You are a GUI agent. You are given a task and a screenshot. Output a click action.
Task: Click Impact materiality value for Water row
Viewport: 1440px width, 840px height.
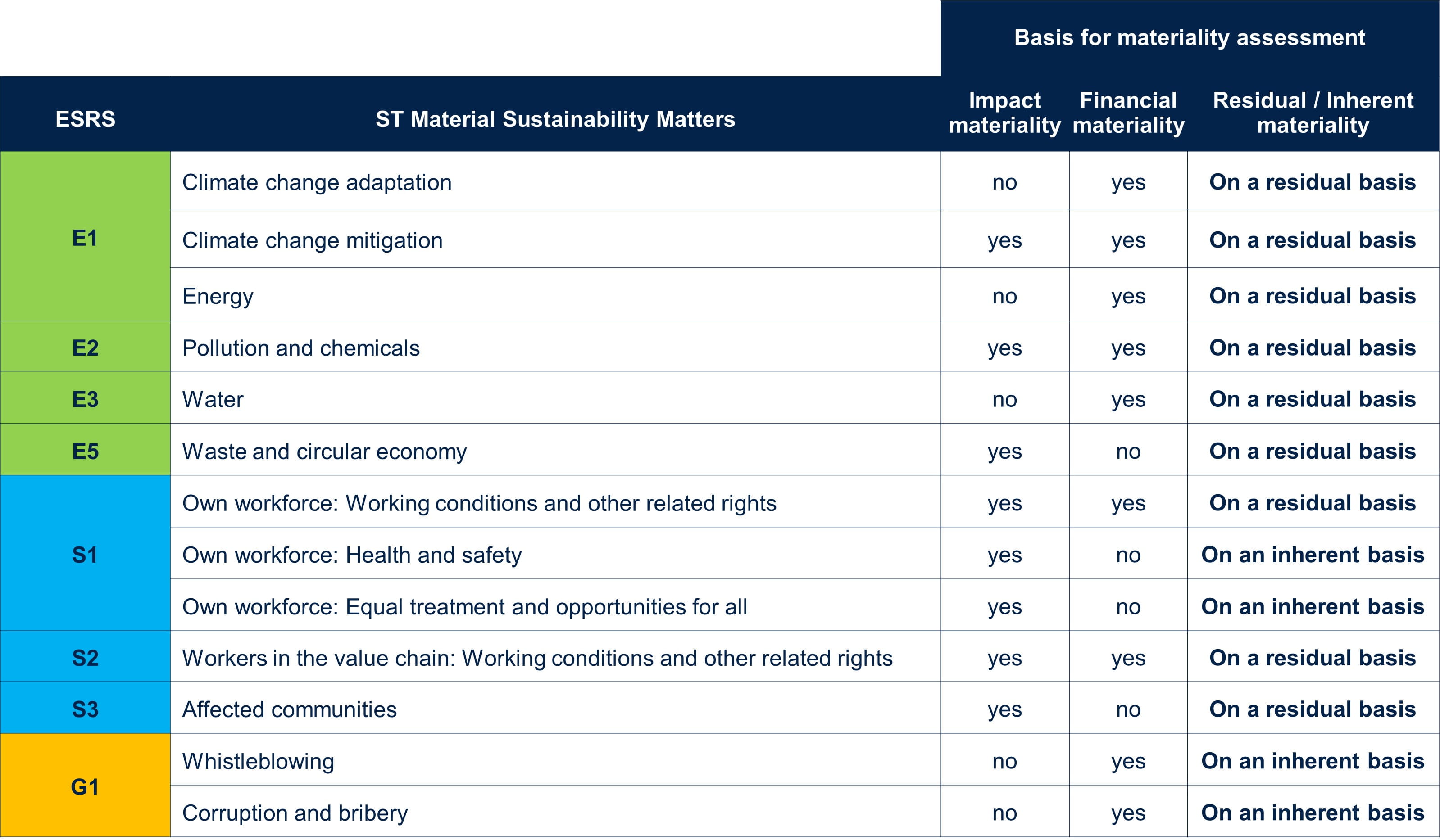click(x=1004, y=399)
